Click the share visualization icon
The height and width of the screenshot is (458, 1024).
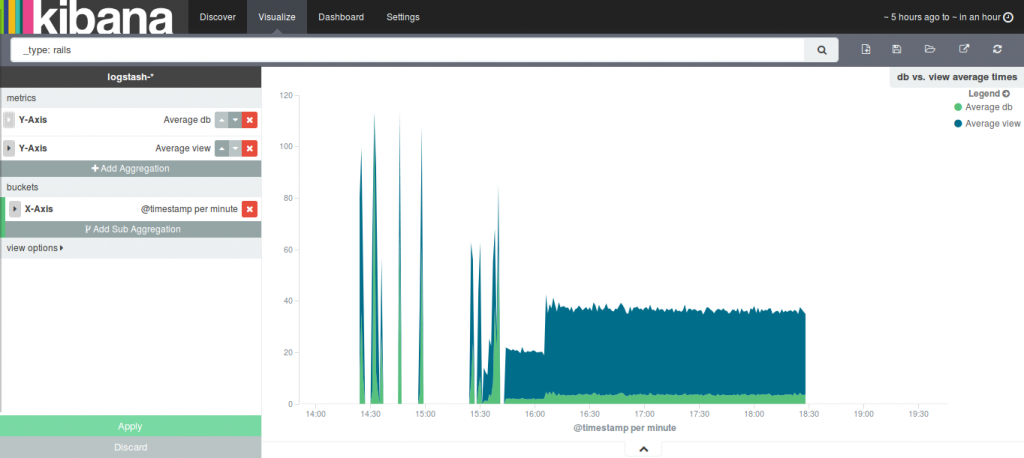click(x=963, y=49)
